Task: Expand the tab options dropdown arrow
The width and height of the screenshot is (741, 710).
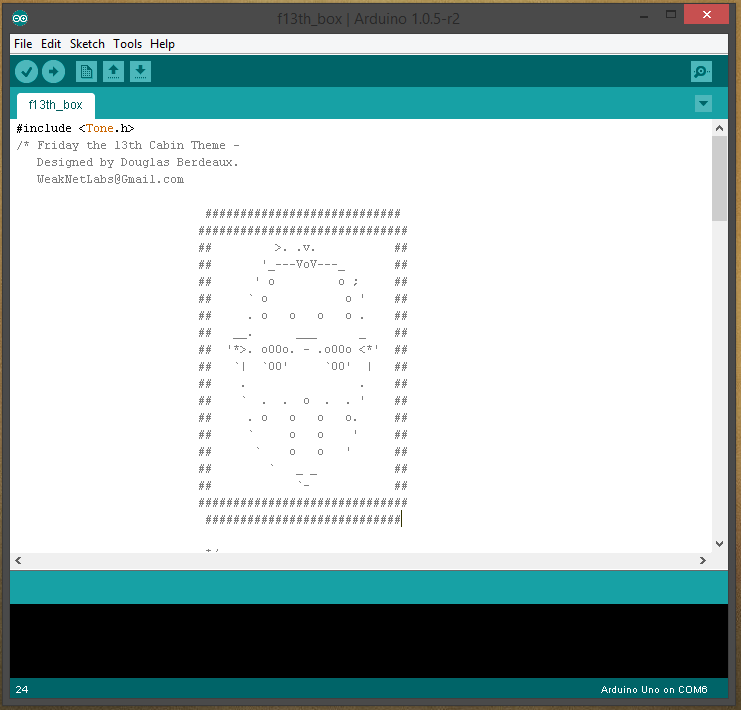Action: pos(704,104)
